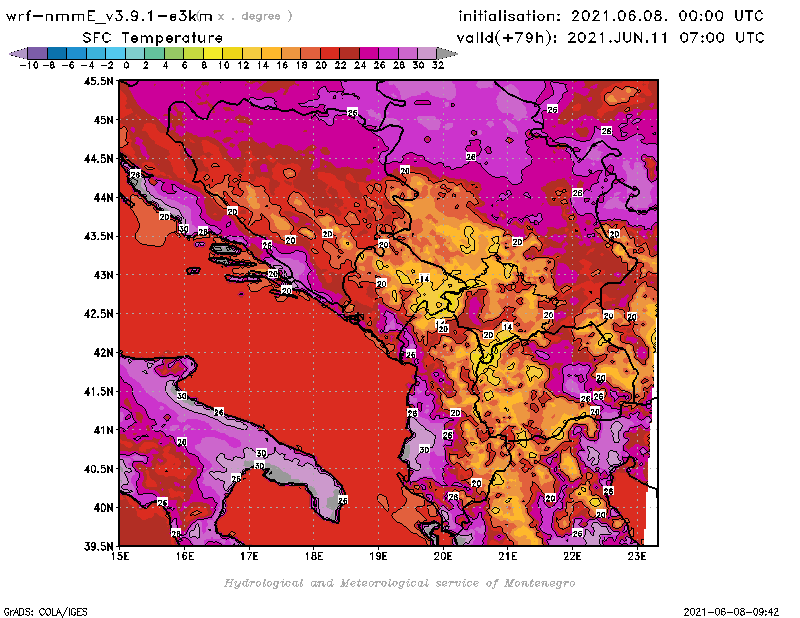Select the legend tick label 32
Viewport: 800px width, 618px height.
click(438, 65)
